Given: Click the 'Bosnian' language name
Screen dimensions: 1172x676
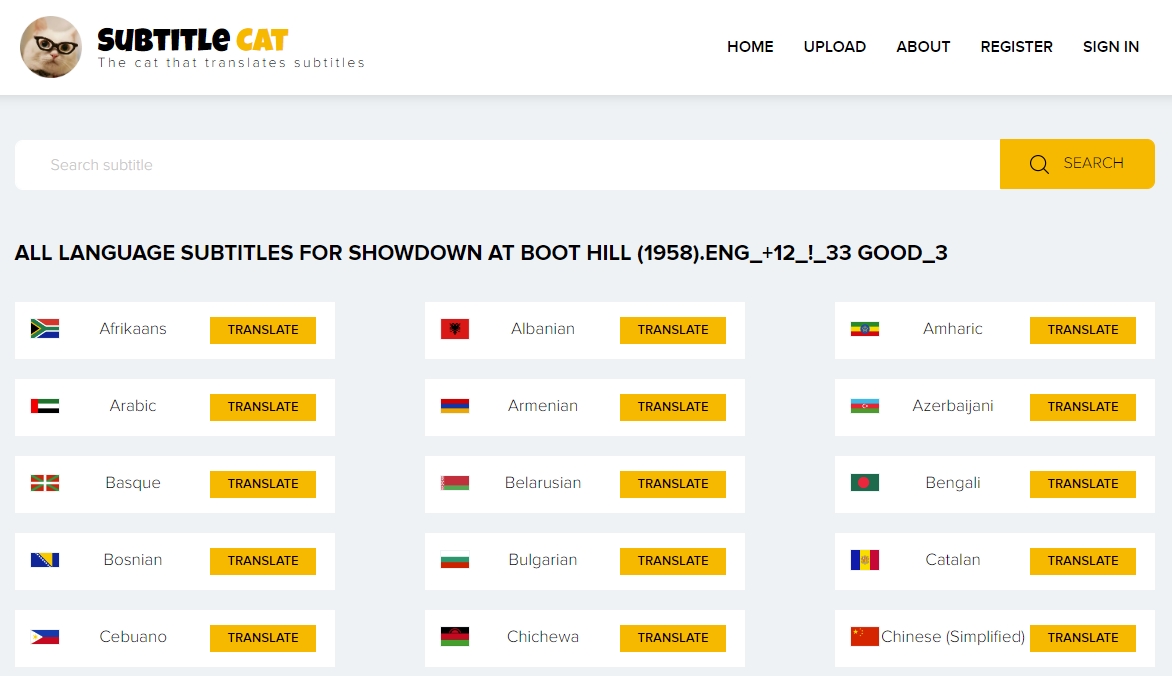Looking at the screenshot, I should (x=133, y=560).
